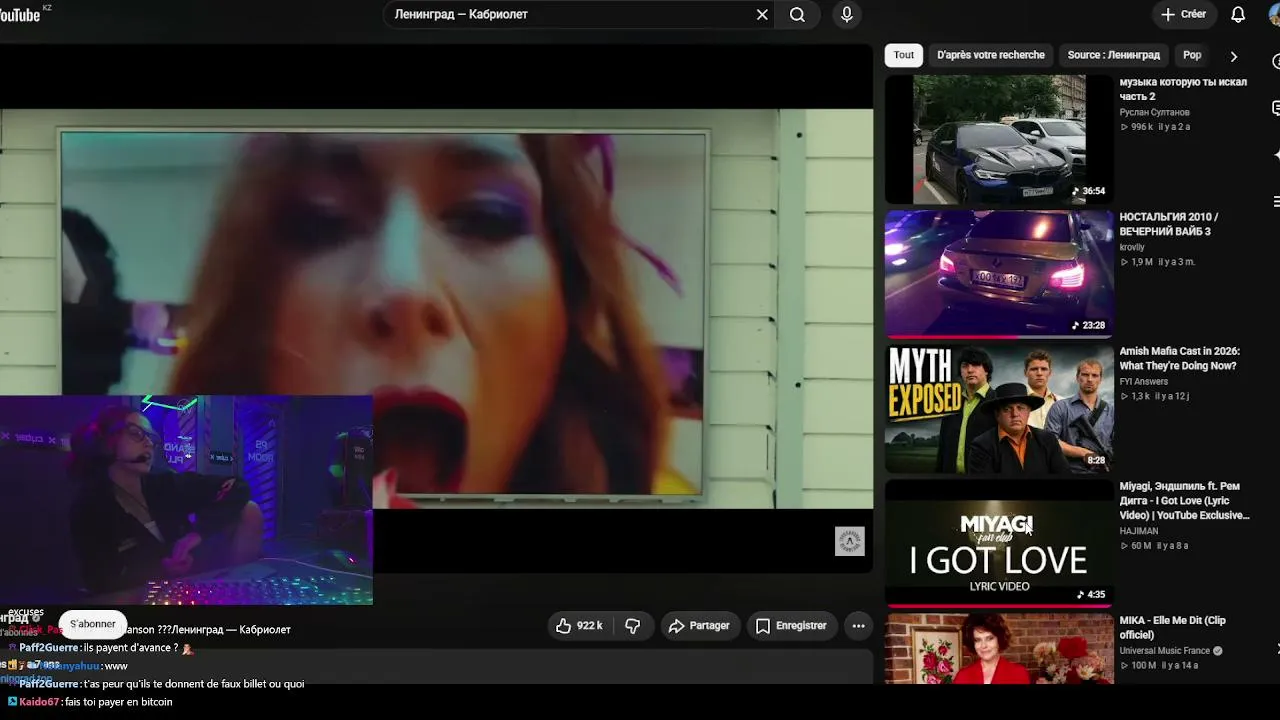
Task: Open the title Amish Mafia Cast in 2026
Action: tap(1180, 359)
